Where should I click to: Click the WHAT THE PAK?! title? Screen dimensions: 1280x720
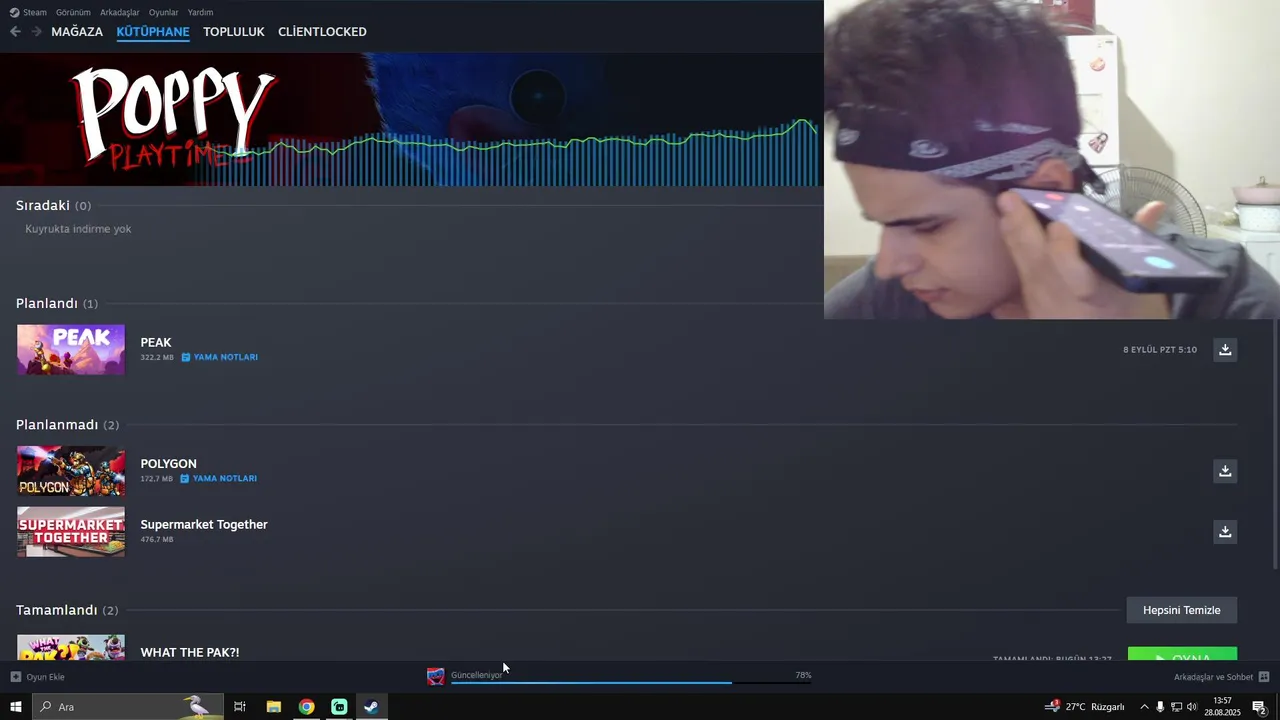point(190,652)
